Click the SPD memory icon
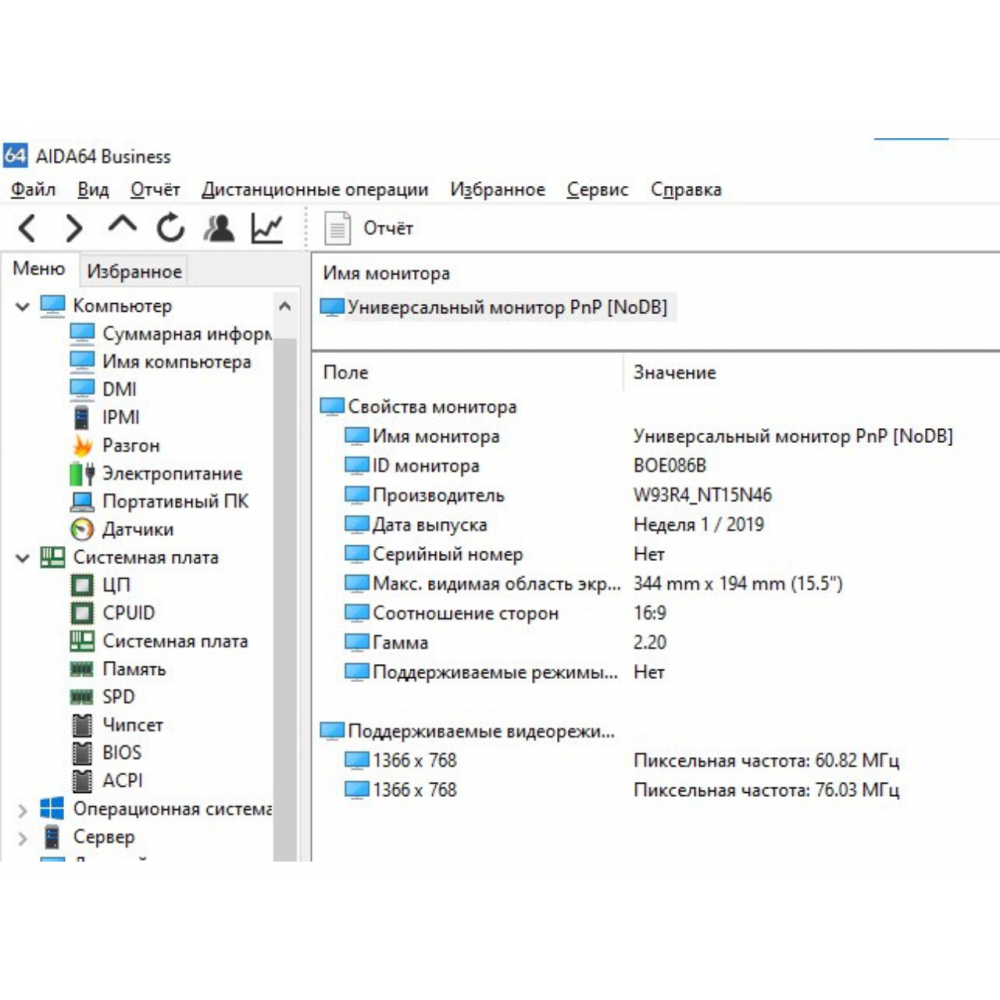1000x1000 pixels. point(82,697)
